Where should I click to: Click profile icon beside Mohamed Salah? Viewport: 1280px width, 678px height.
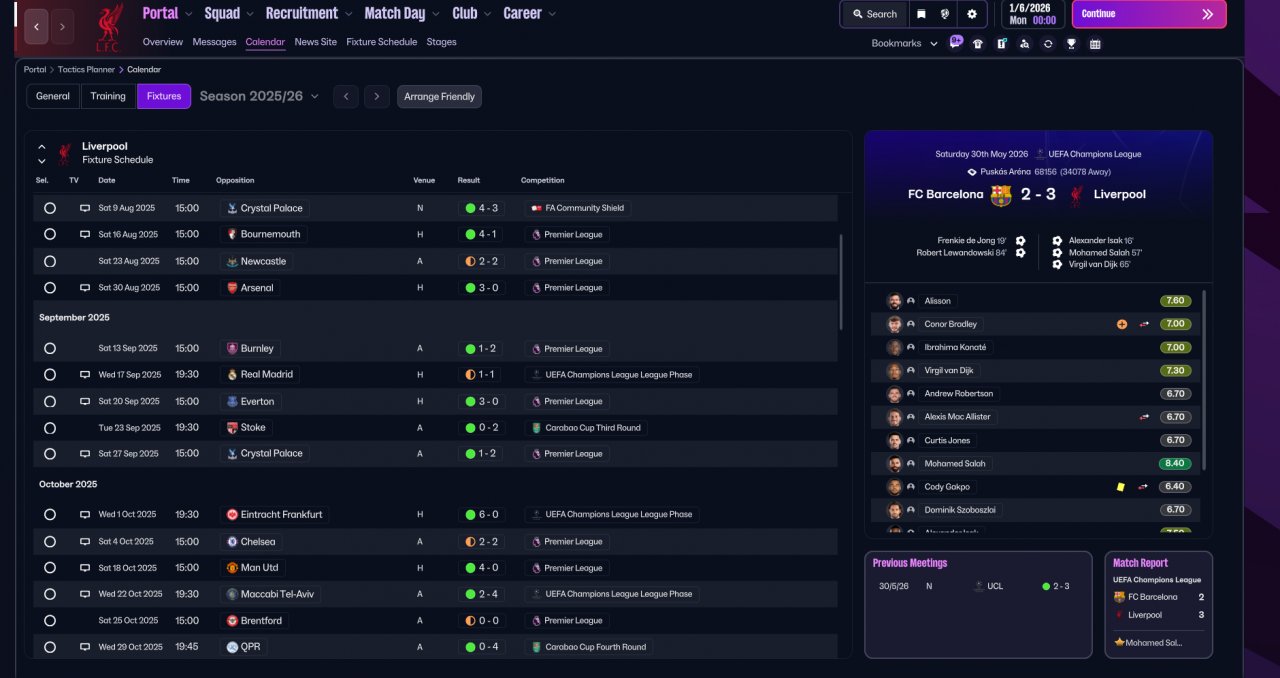pyautogui.click(x=911, y=464)
